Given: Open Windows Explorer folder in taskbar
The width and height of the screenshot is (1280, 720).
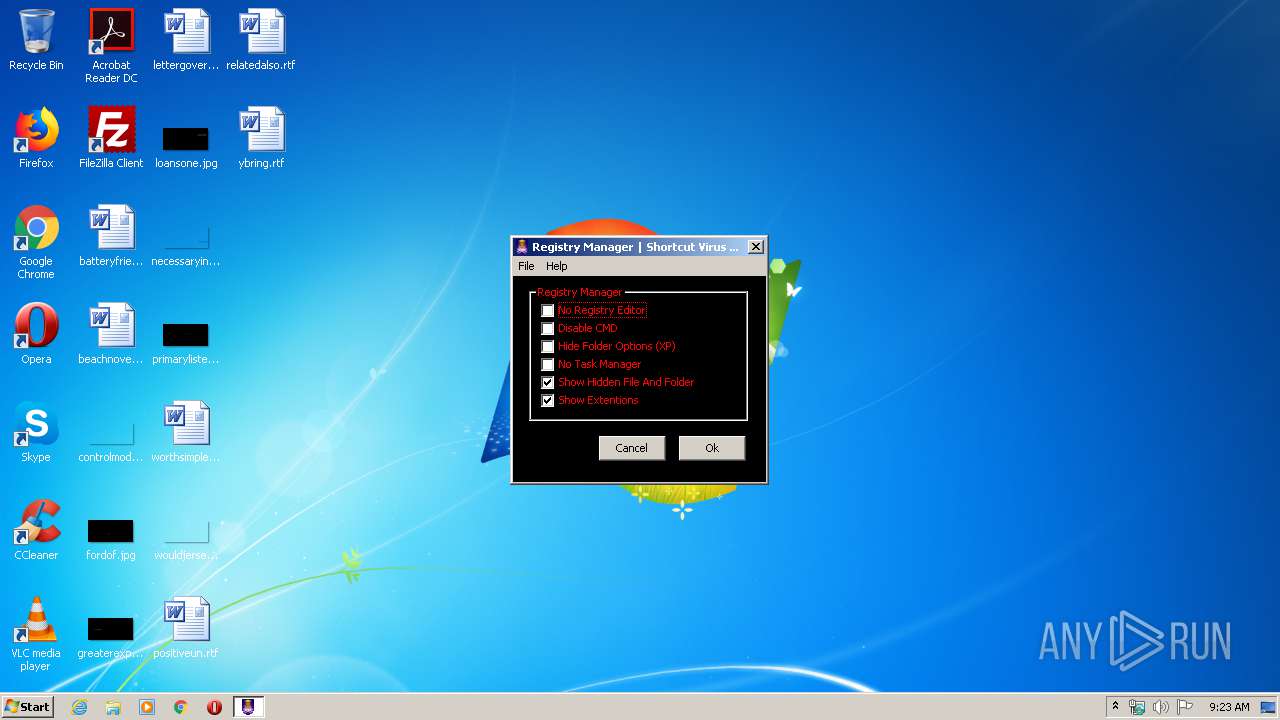Looking at the screenshot, I should click(113, 707).
